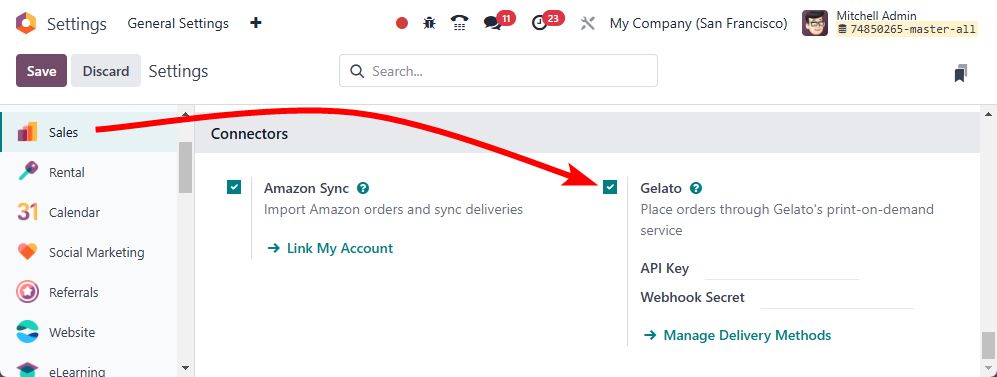The height and width of the screenshot is (377, 997).
Task: Click the Gelato help question icon
Action: tap(696, 188)
